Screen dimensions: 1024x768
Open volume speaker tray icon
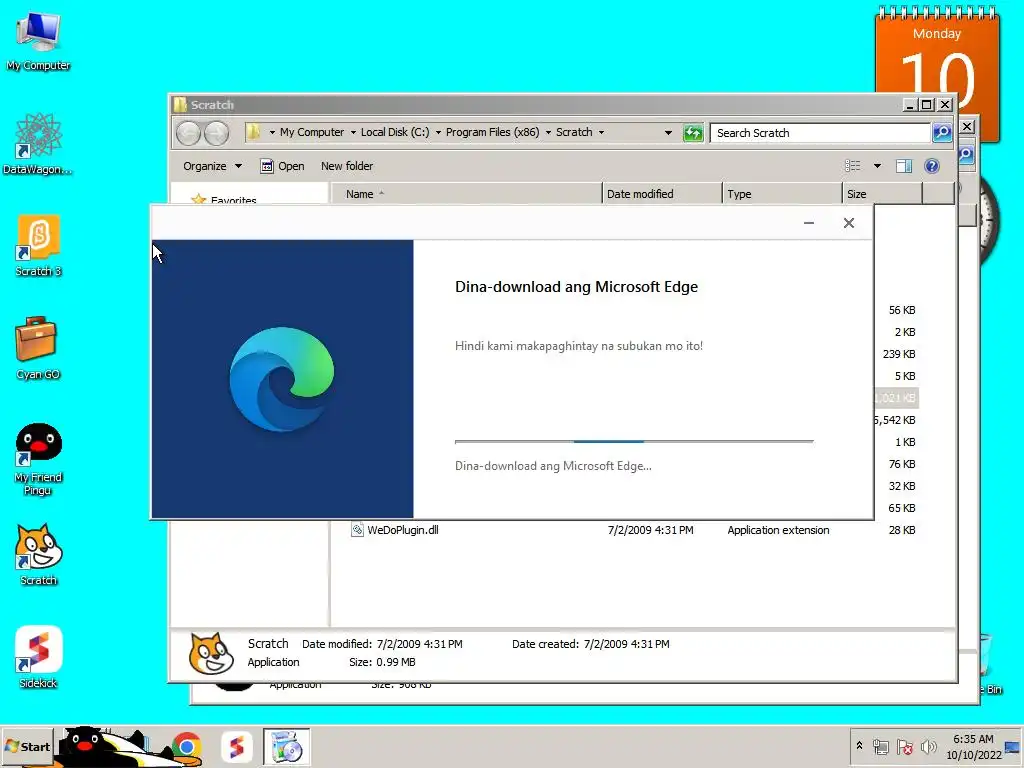pyautogui.click(x=928, y=746)
